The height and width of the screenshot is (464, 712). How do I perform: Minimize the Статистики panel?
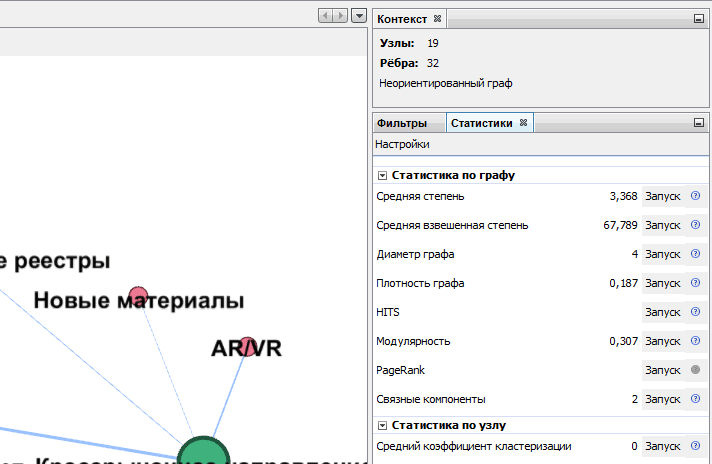point(699,123)
